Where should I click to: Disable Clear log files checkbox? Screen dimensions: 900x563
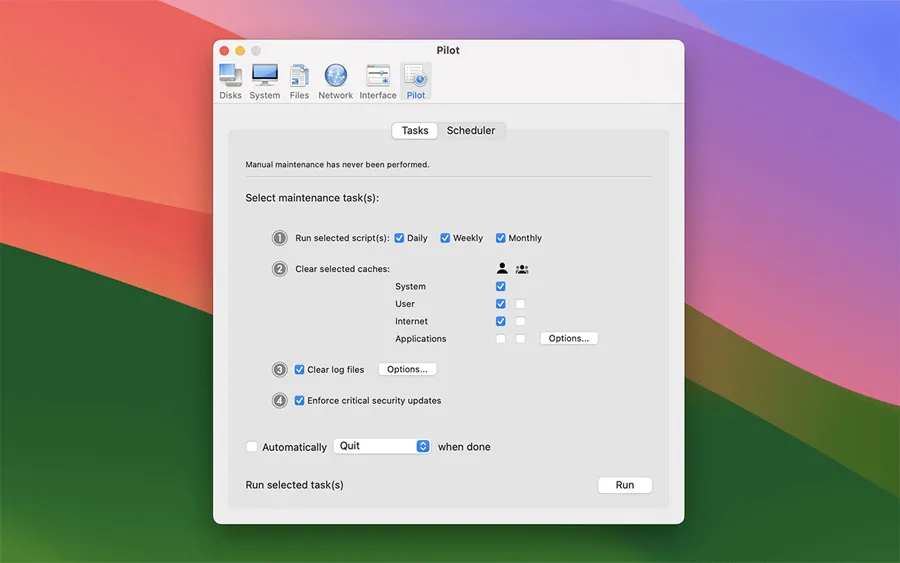(300, 370)
